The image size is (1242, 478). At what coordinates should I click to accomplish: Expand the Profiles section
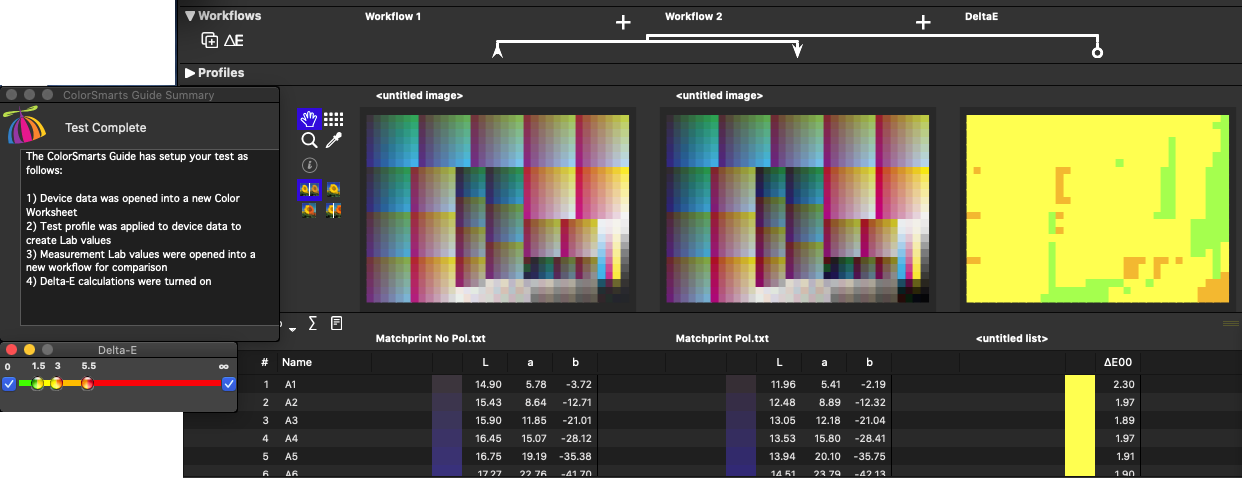coord(189,73)
